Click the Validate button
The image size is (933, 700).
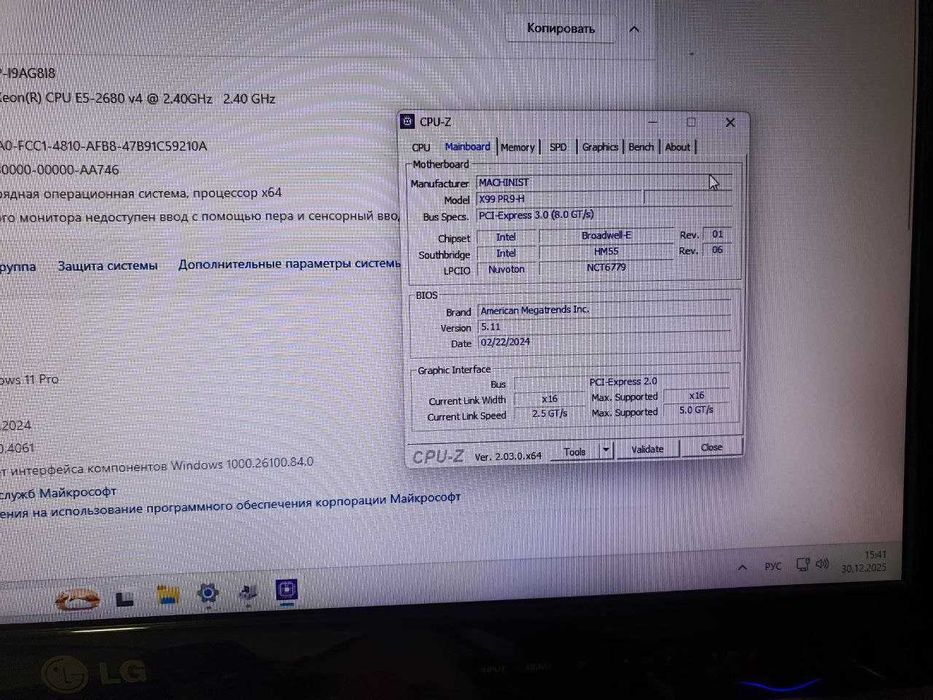(x=647, y=449)
